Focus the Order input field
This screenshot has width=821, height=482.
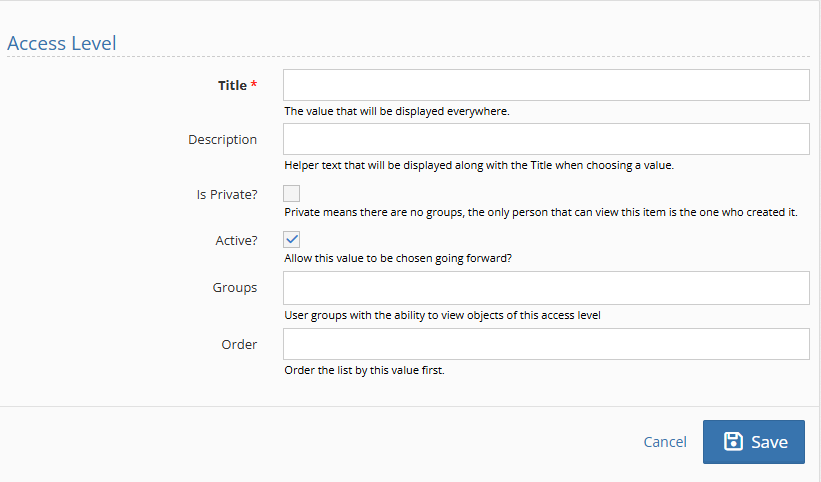546,344
